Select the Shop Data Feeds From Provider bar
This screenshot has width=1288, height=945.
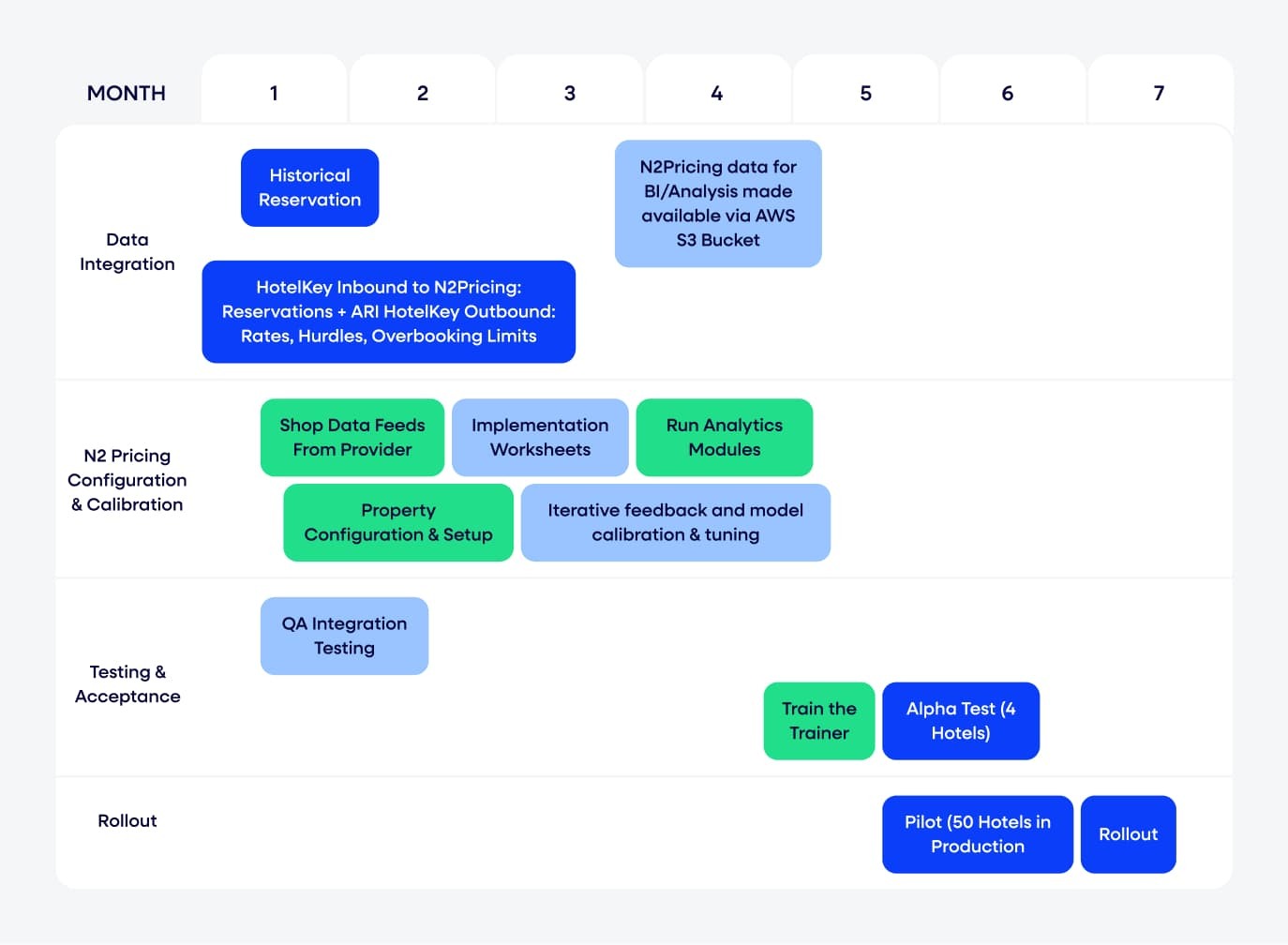point(352,437)
